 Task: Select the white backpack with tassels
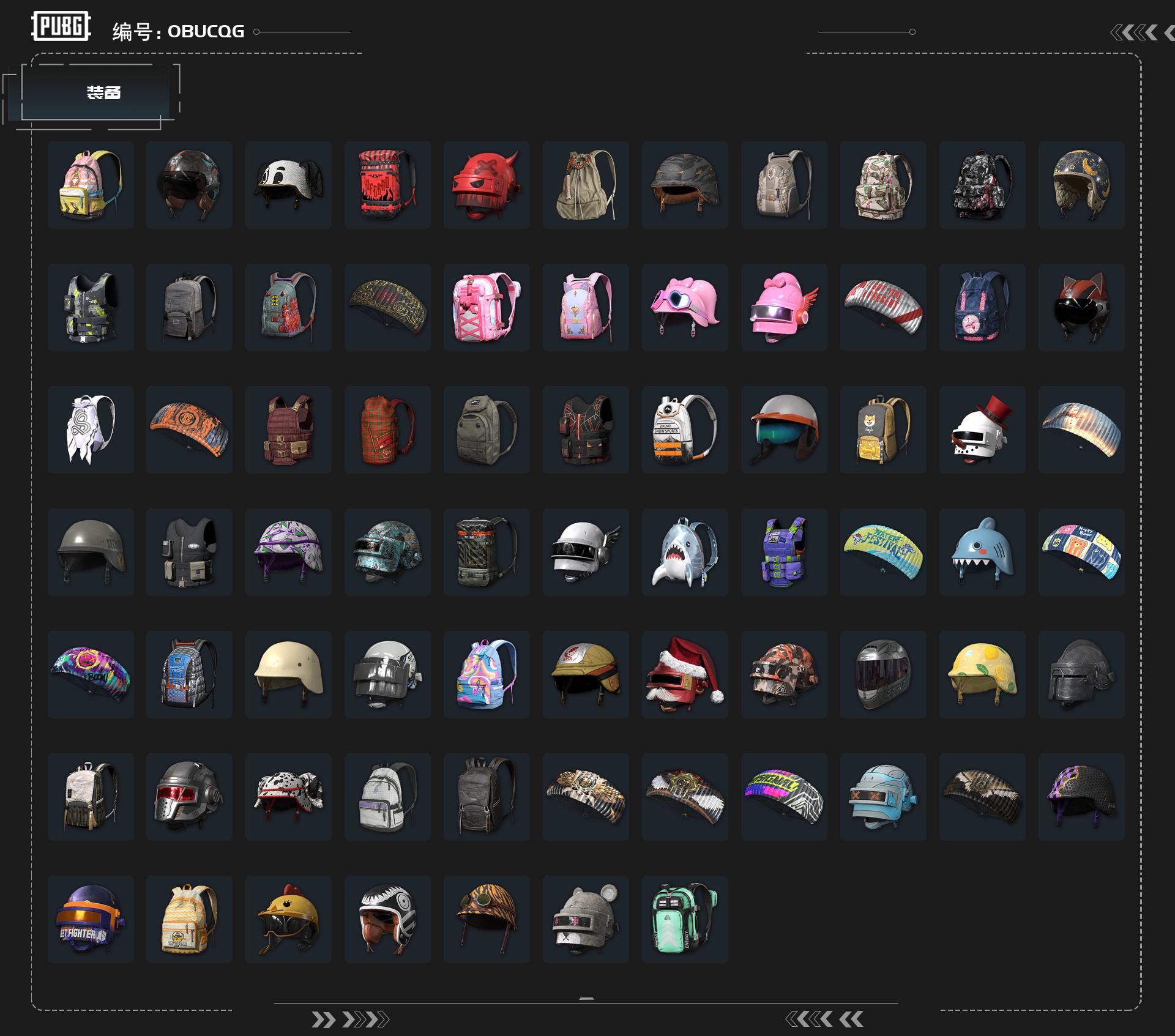[x=91, y=797]
